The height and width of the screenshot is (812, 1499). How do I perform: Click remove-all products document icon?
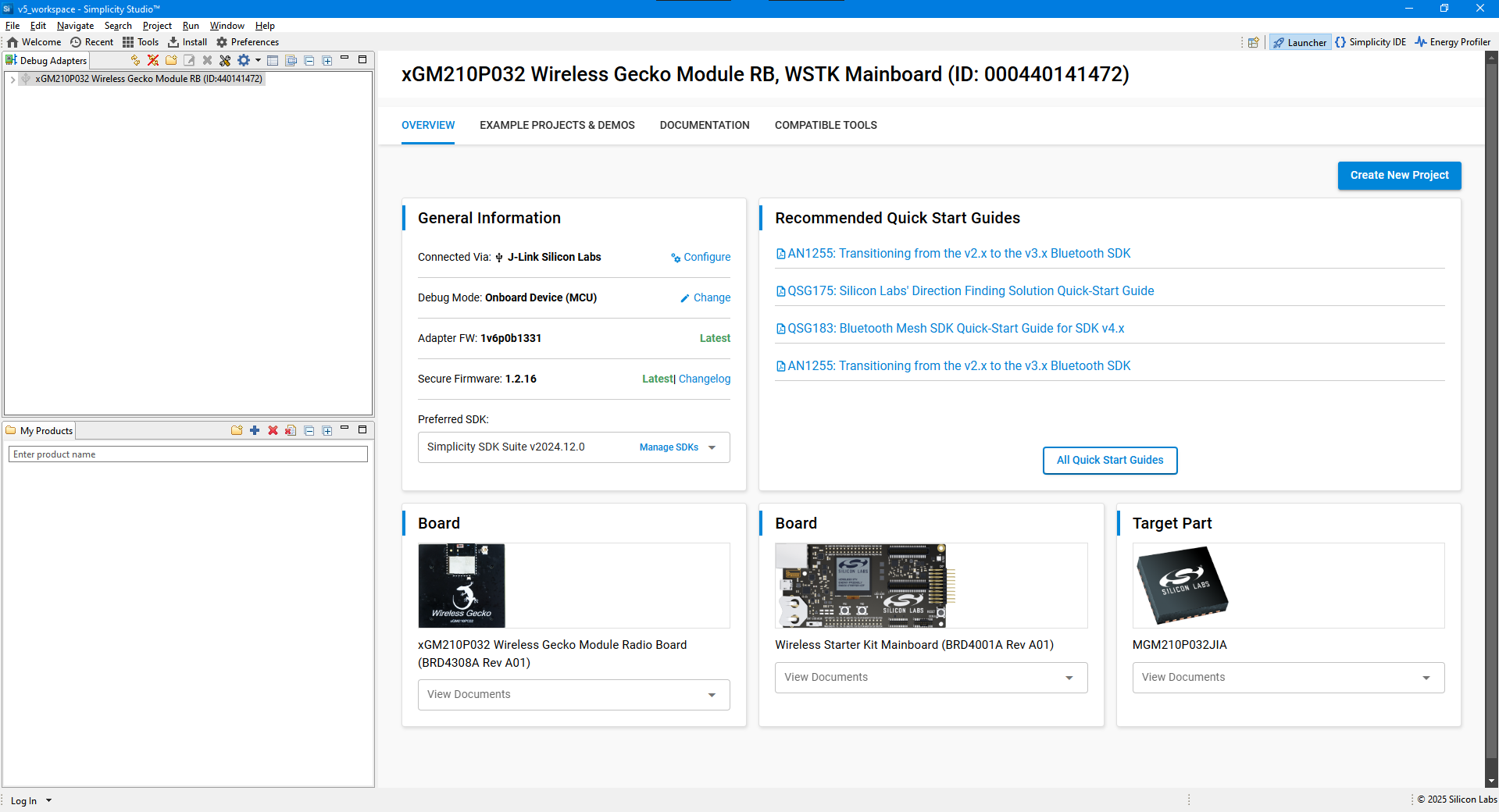[x=291, y=430]
